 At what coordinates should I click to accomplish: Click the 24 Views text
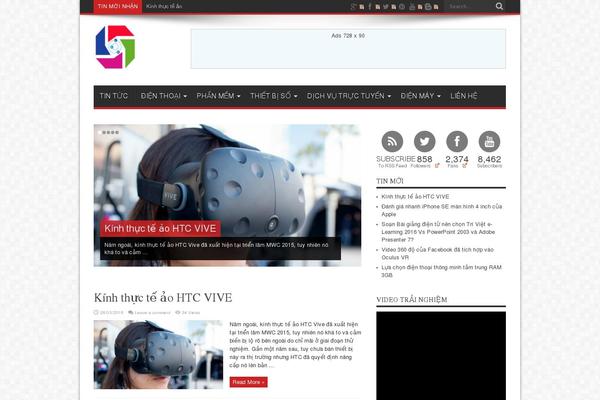pos(191,313)
